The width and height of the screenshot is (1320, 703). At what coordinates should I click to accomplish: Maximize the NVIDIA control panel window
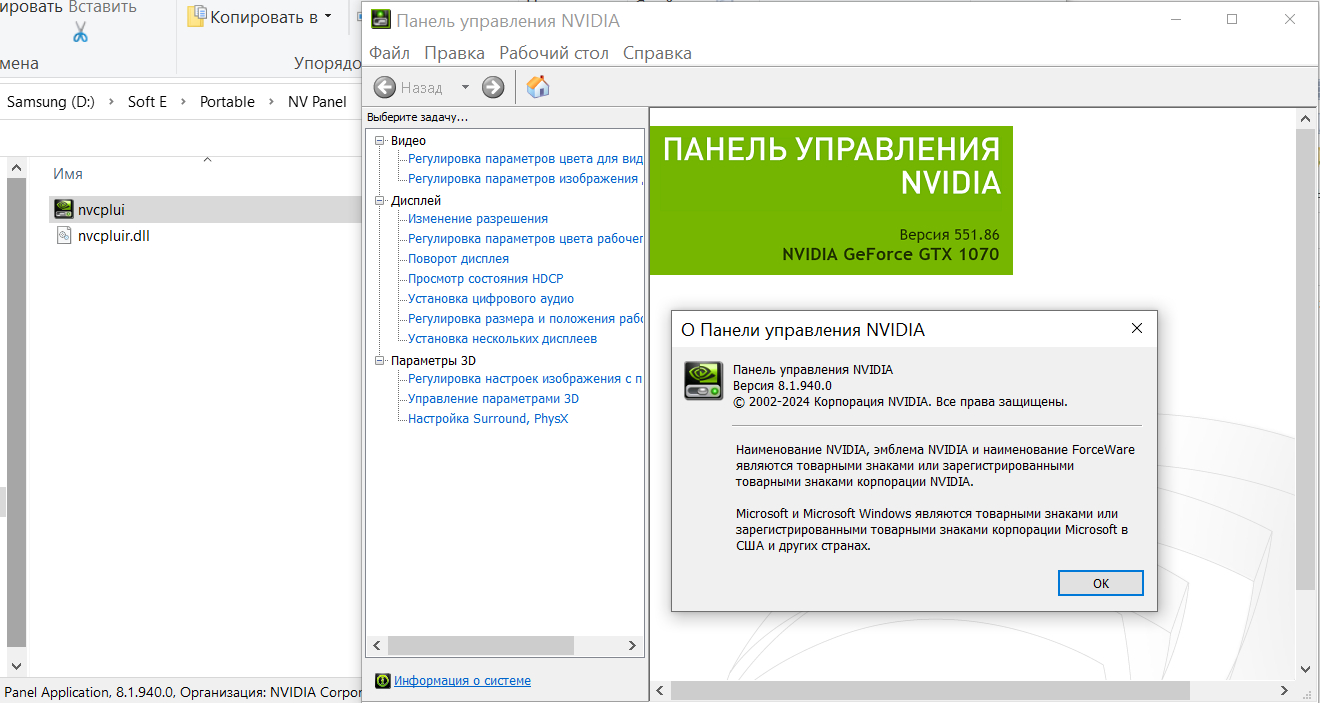[1232, 20]
